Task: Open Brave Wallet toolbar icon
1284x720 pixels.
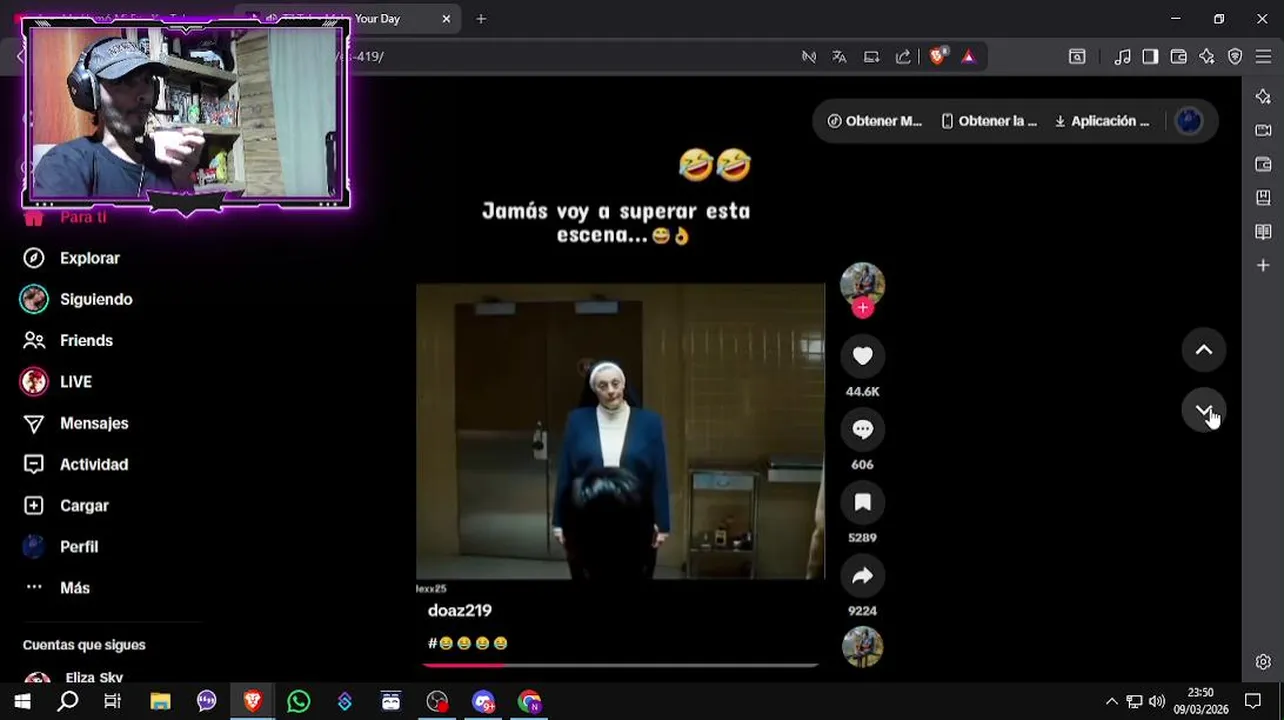Action: pyautogui.click(x=1179, y=57)
